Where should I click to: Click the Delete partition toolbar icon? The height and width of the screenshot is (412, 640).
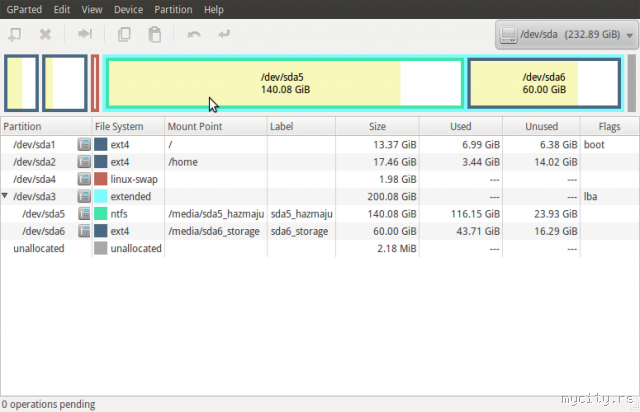click(45, 34)
